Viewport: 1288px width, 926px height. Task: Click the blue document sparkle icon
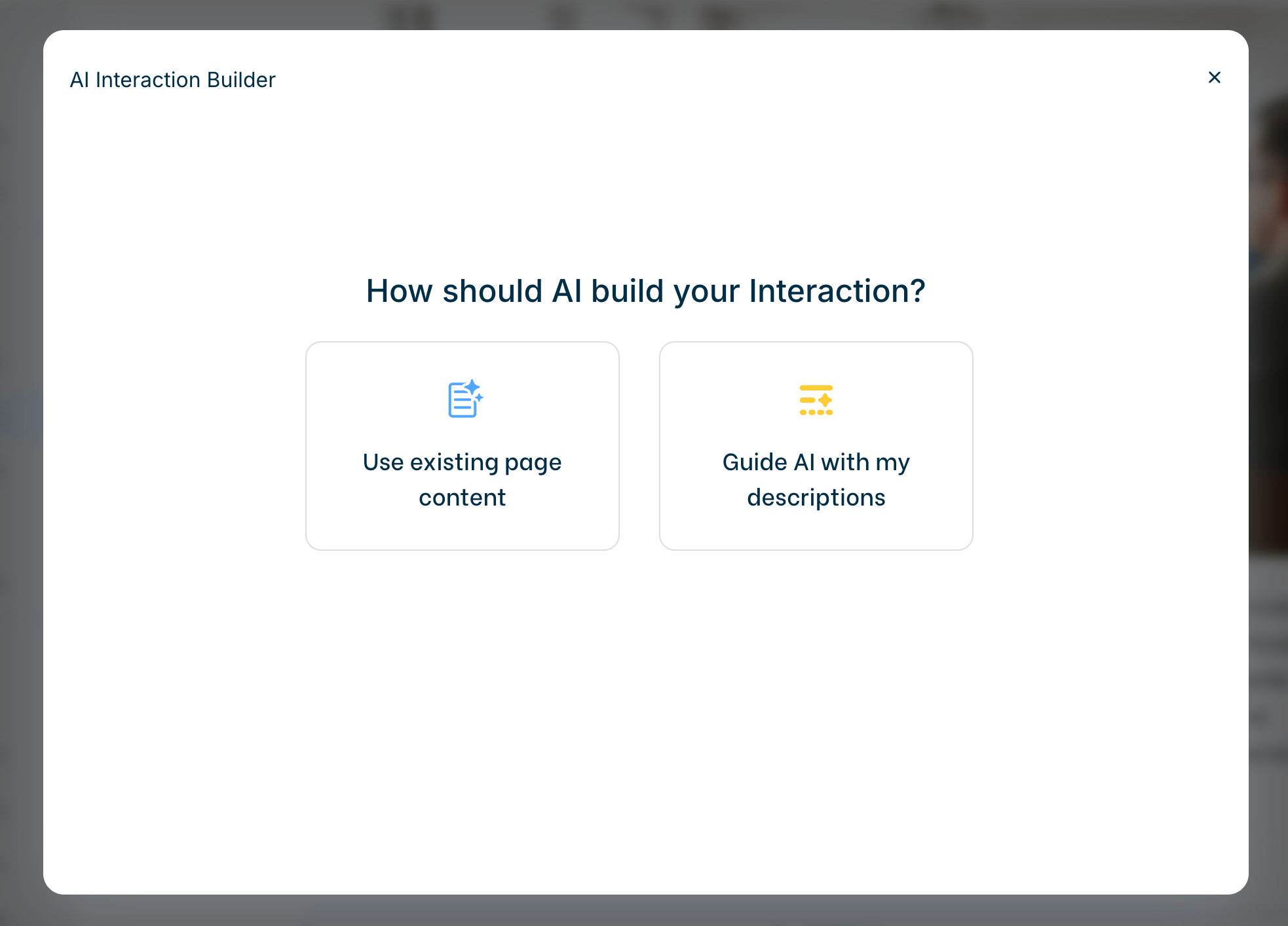click(x=464, y=399)
